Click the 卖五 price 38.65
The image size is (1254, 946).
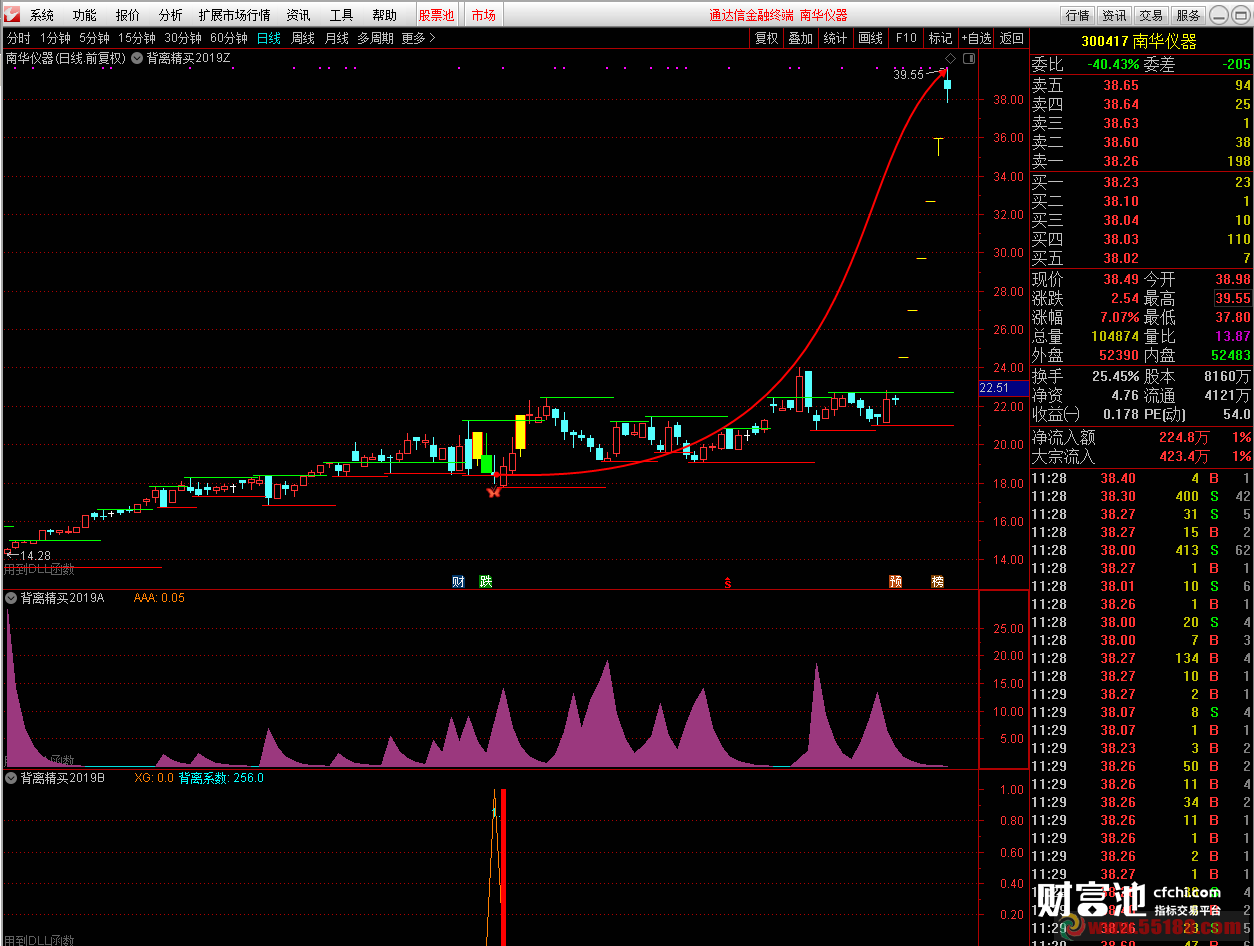[x=1120, y=85]
